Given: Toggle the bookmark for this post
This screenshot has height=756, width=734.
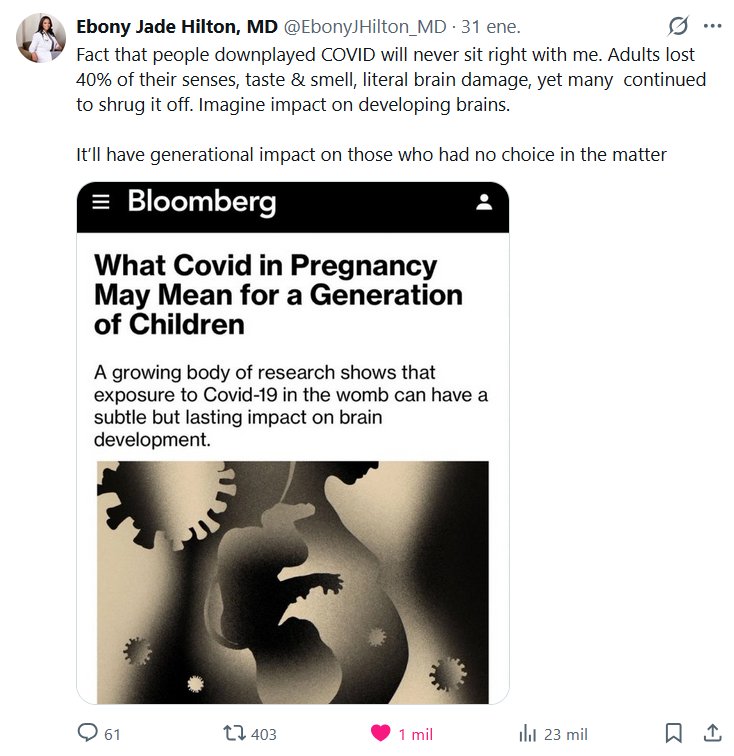Looking at the screenshot, I should pyautogui.click(x=674, y=733).
